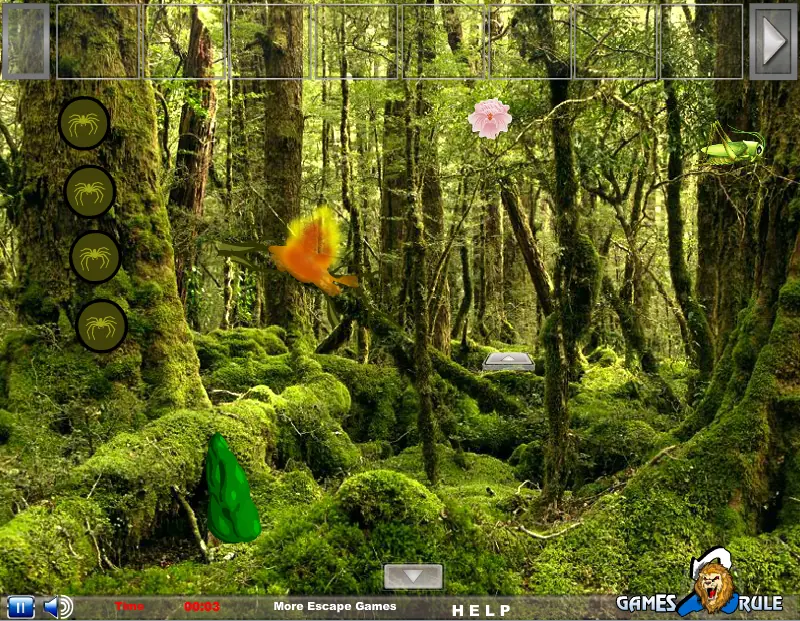Open the More Escape Games link
This screenshot has width=800, height=621.
click(335, 606)
